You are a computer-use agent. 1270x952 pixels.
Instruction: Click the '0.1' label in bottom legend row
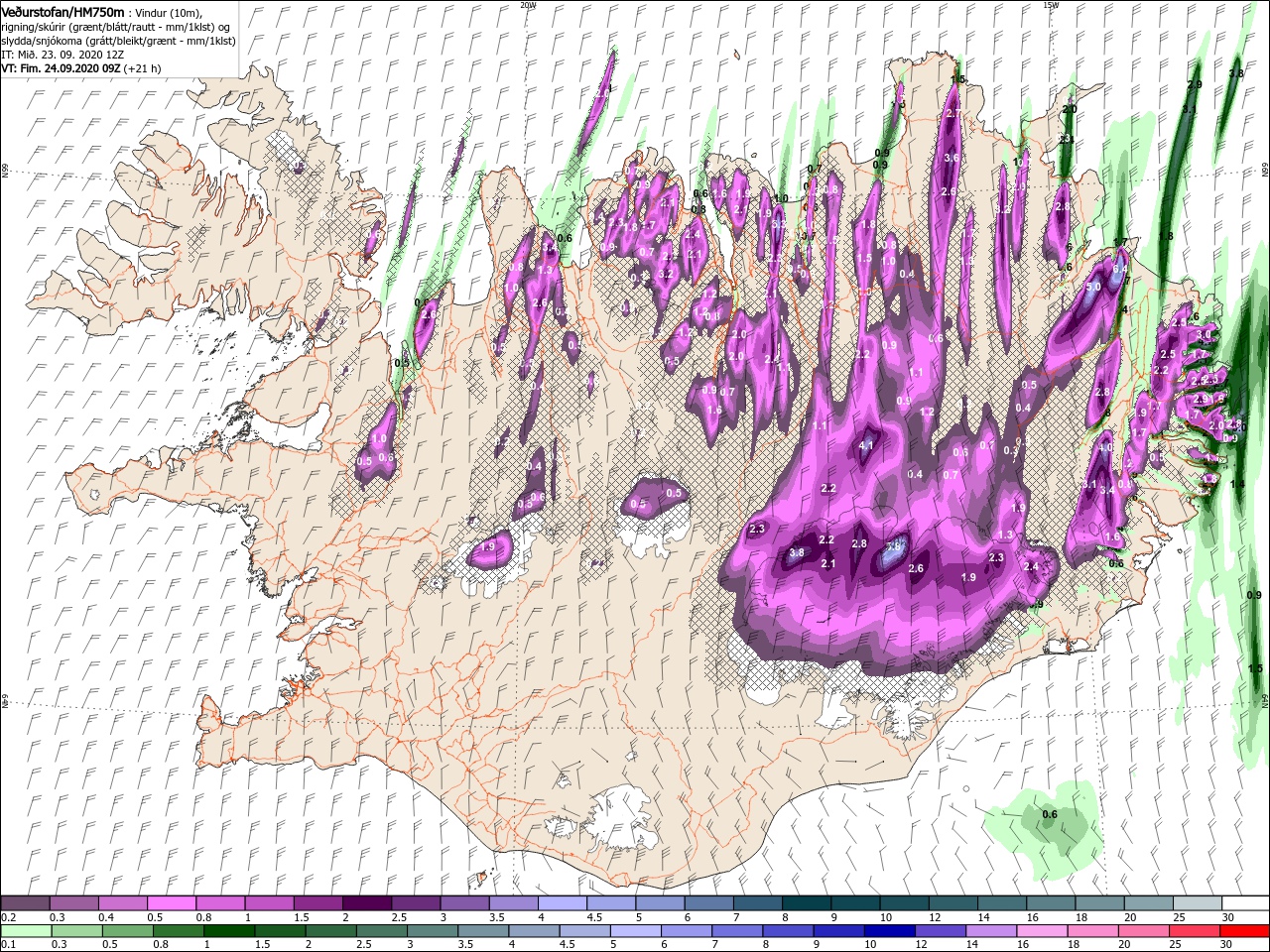(x=8, y=945)
